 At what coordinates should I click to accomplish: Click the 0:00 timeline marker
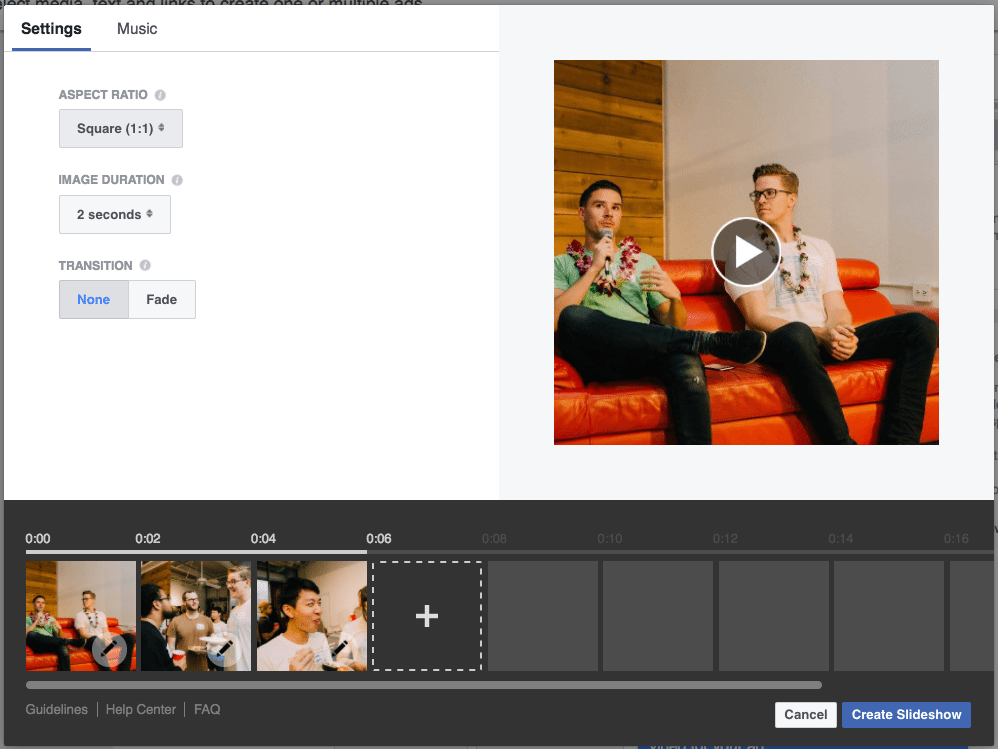[38, 539]
